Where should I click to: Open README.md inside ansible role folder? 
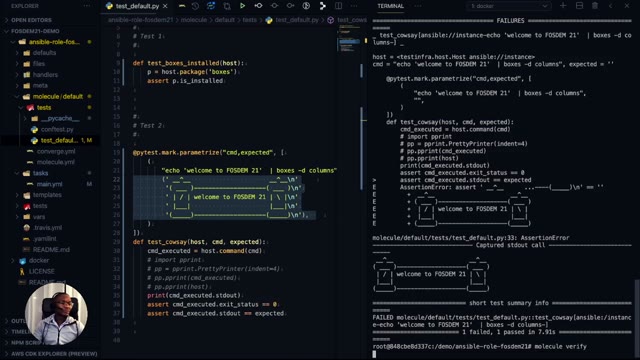tap(51, 249)
